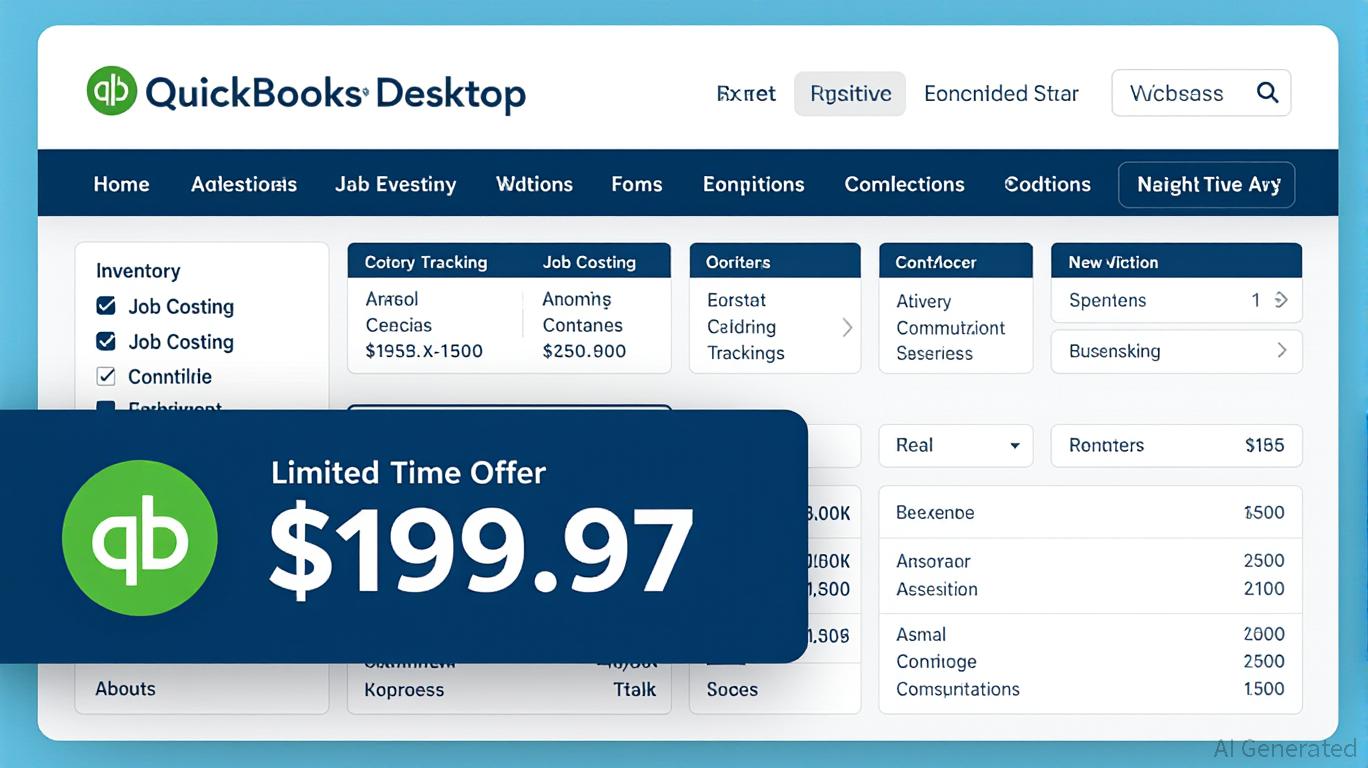This screenshot has height=768, width=1368.
Task: Click the search magnifier icon
Action: [1267, 93]
